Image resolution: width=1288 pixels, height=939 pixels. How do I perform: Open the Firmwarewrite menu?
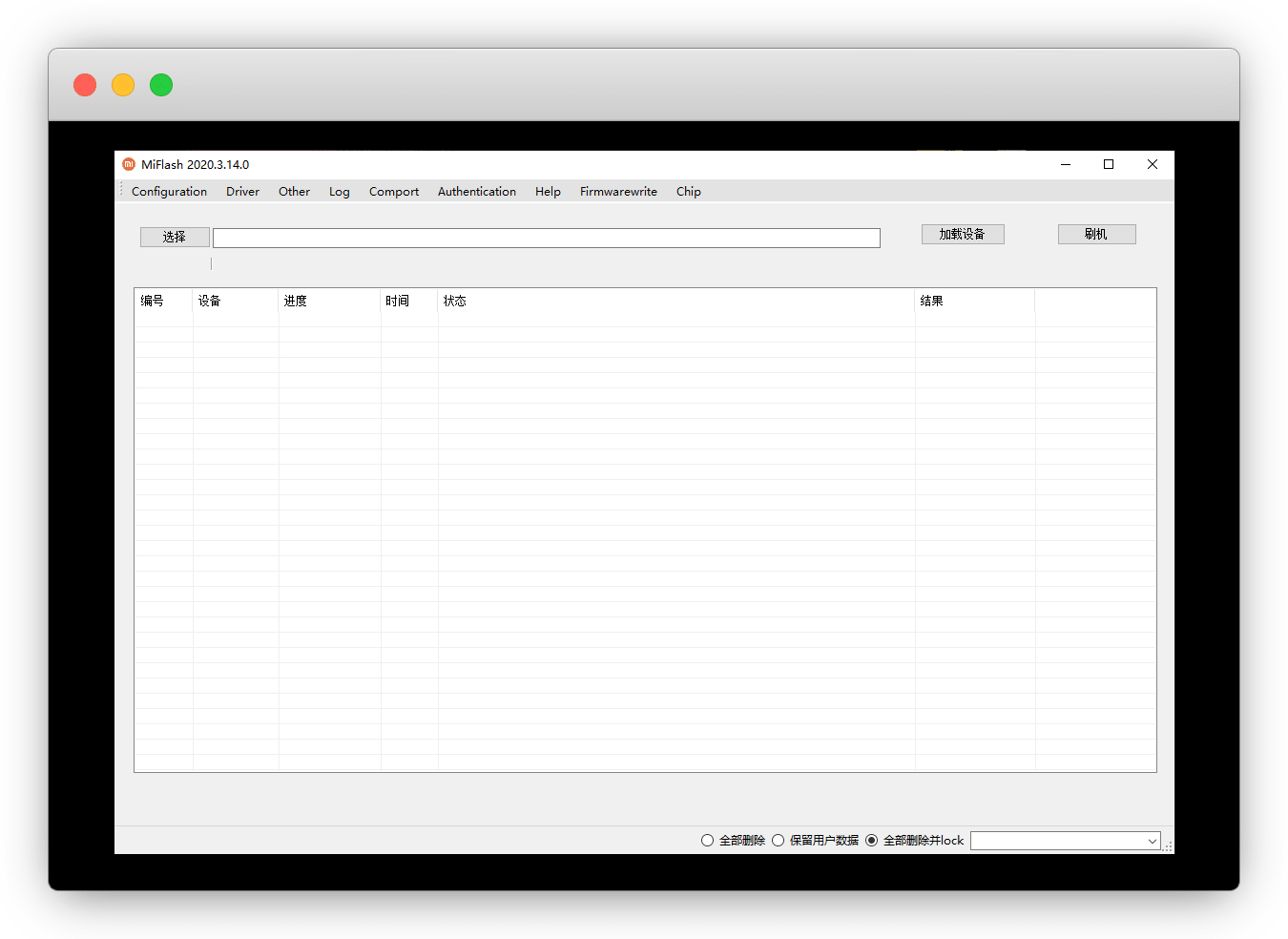[x=618, y=192]
